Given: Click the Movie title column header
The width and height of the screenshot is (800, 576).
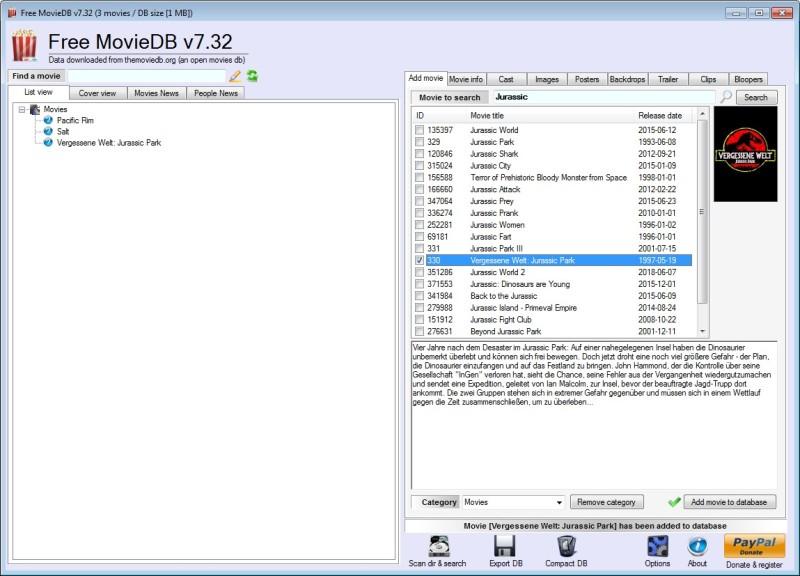Looking at the screenshot, I should point(487,116).
